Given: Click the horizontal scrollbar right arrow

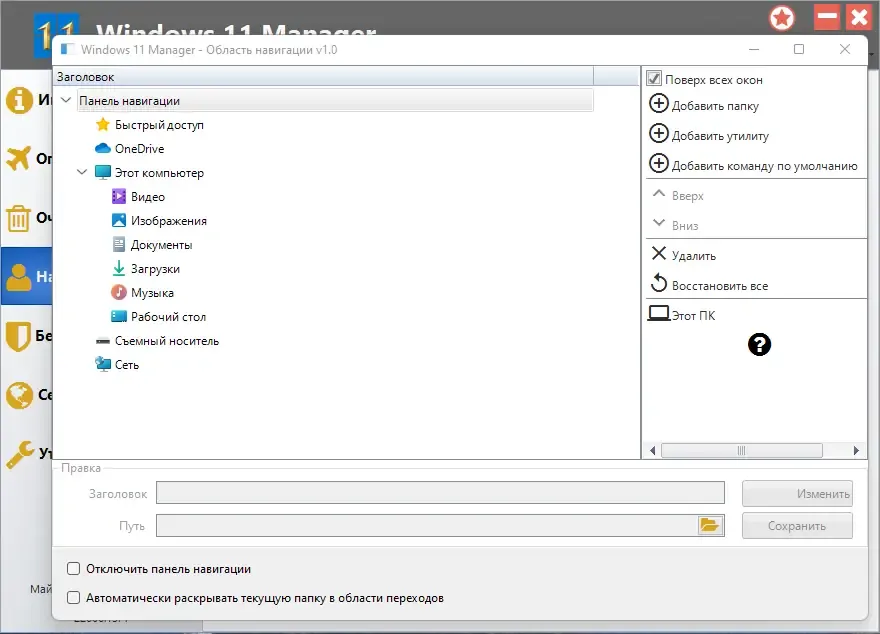Looking at the screenshot, I should point(856,451).
